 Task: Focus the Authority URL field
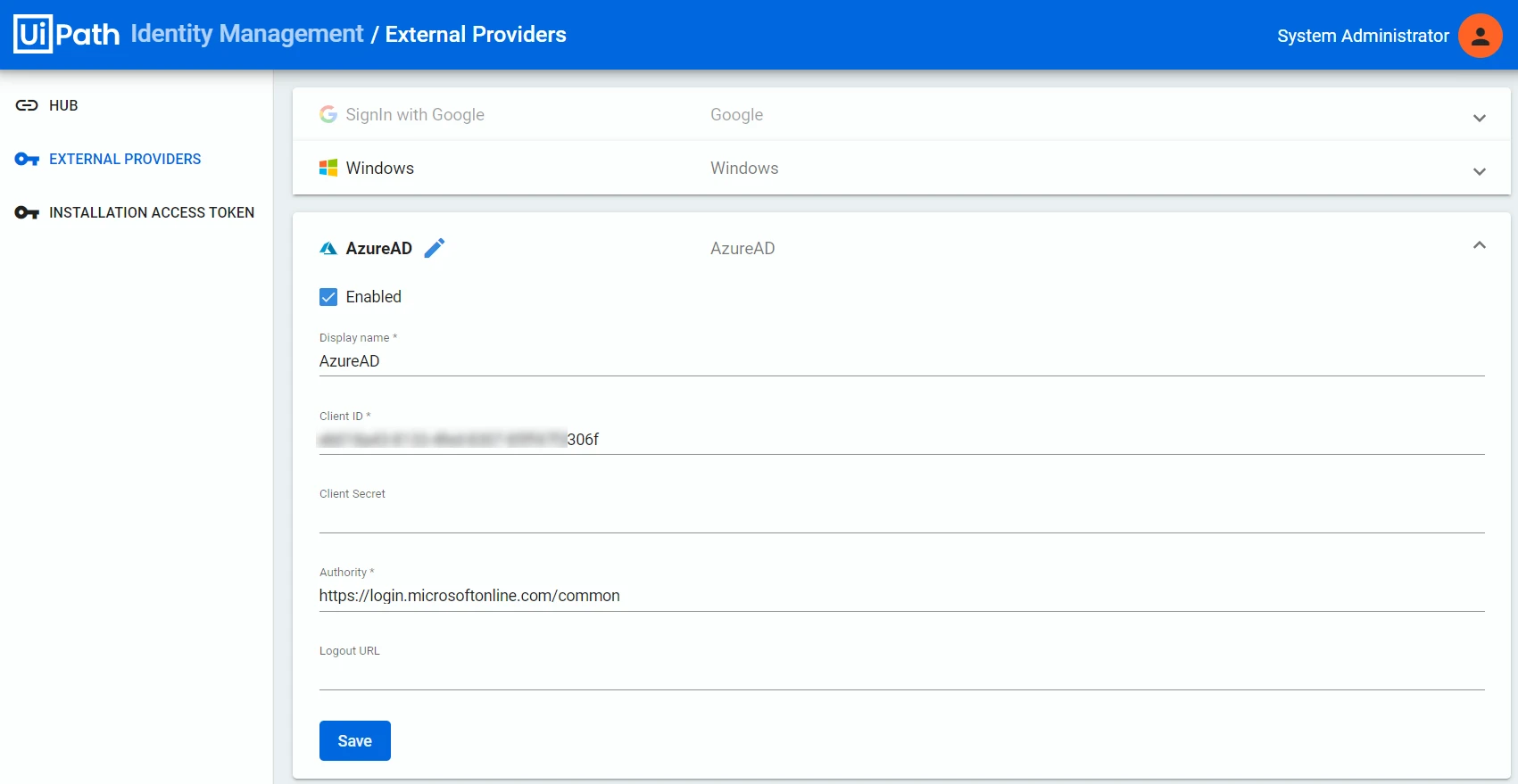[901, 596]
